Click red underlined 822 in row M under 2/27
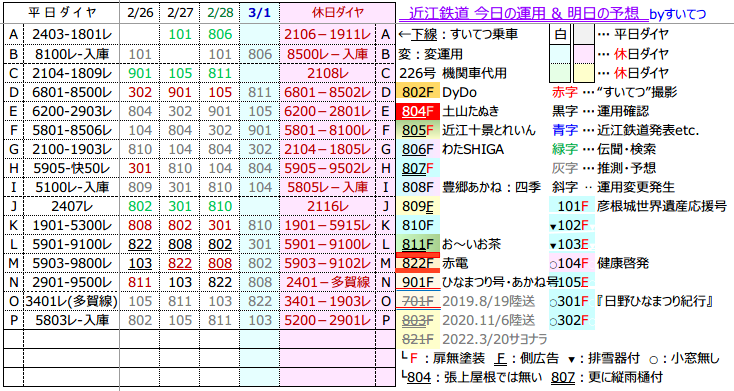734x391 pixels. click(180, 264)
